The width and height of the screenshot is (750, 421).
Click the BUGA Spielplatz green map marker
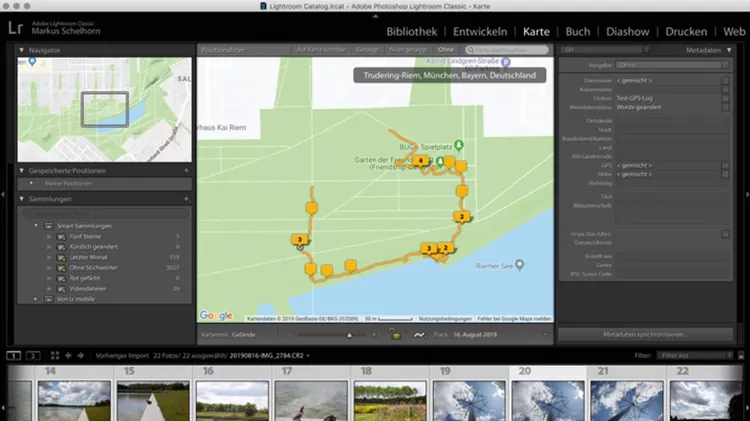pos(459,145)
